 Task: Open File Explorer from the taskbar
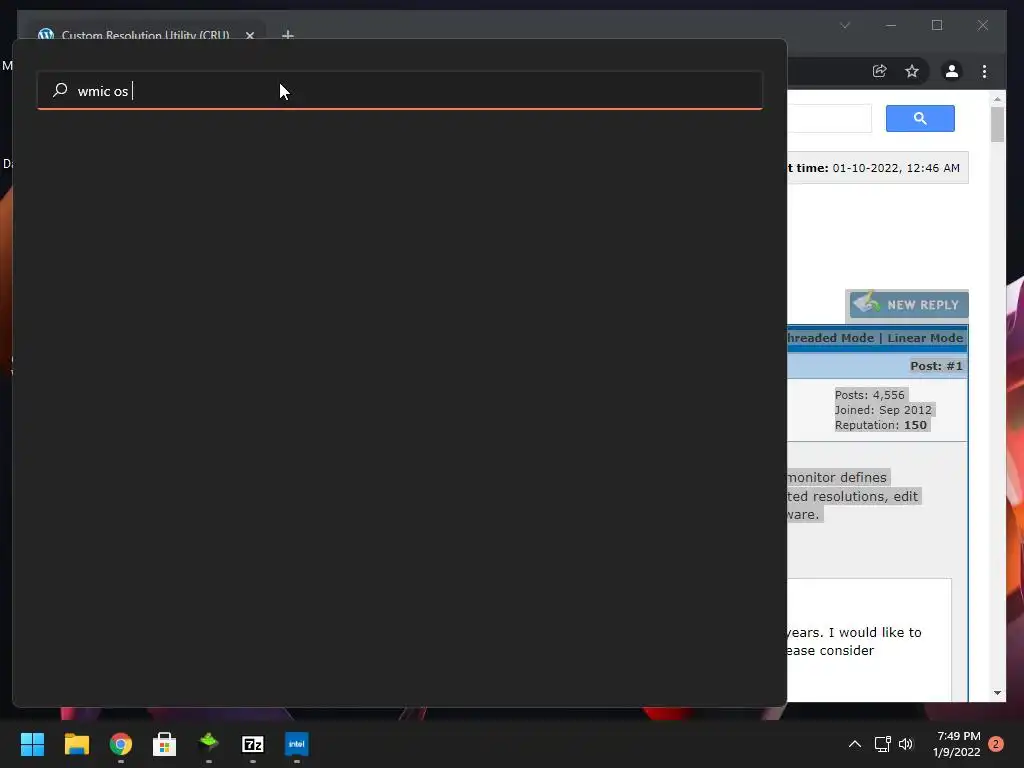[x=76, y=744]
